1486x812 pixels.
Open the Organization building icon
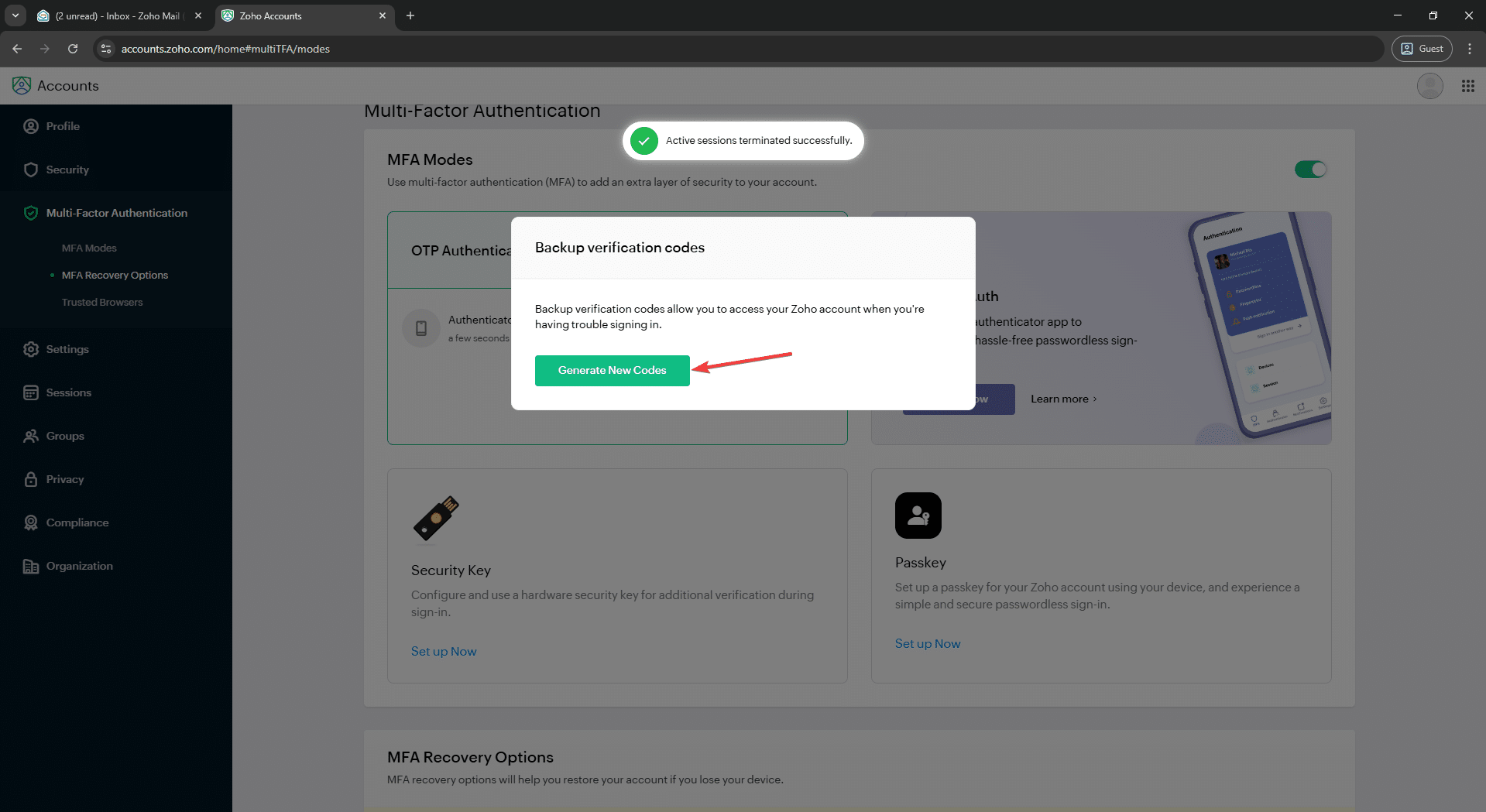pyautogui.click(x=31, y=566)
